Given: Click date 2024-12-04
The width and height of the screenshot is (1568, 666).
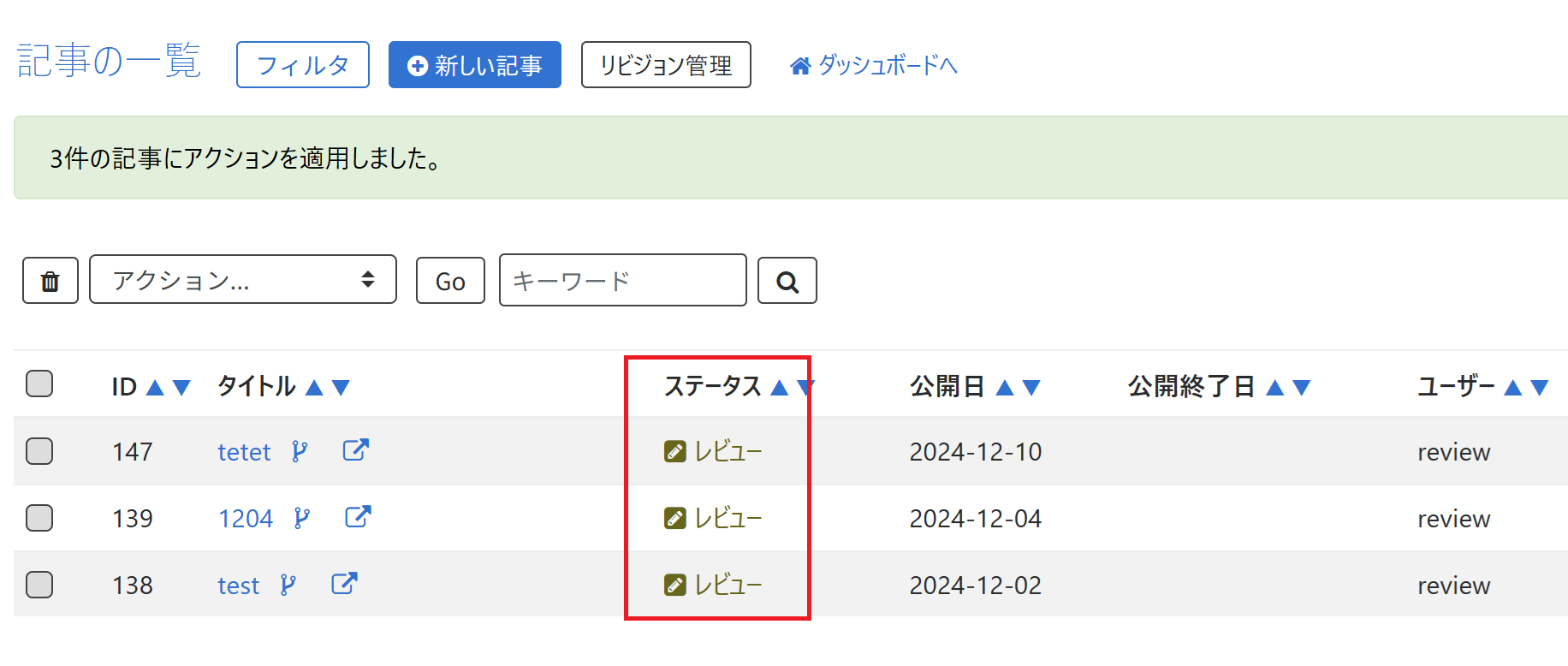Looking at the screenshot, I should pos(976,519).
